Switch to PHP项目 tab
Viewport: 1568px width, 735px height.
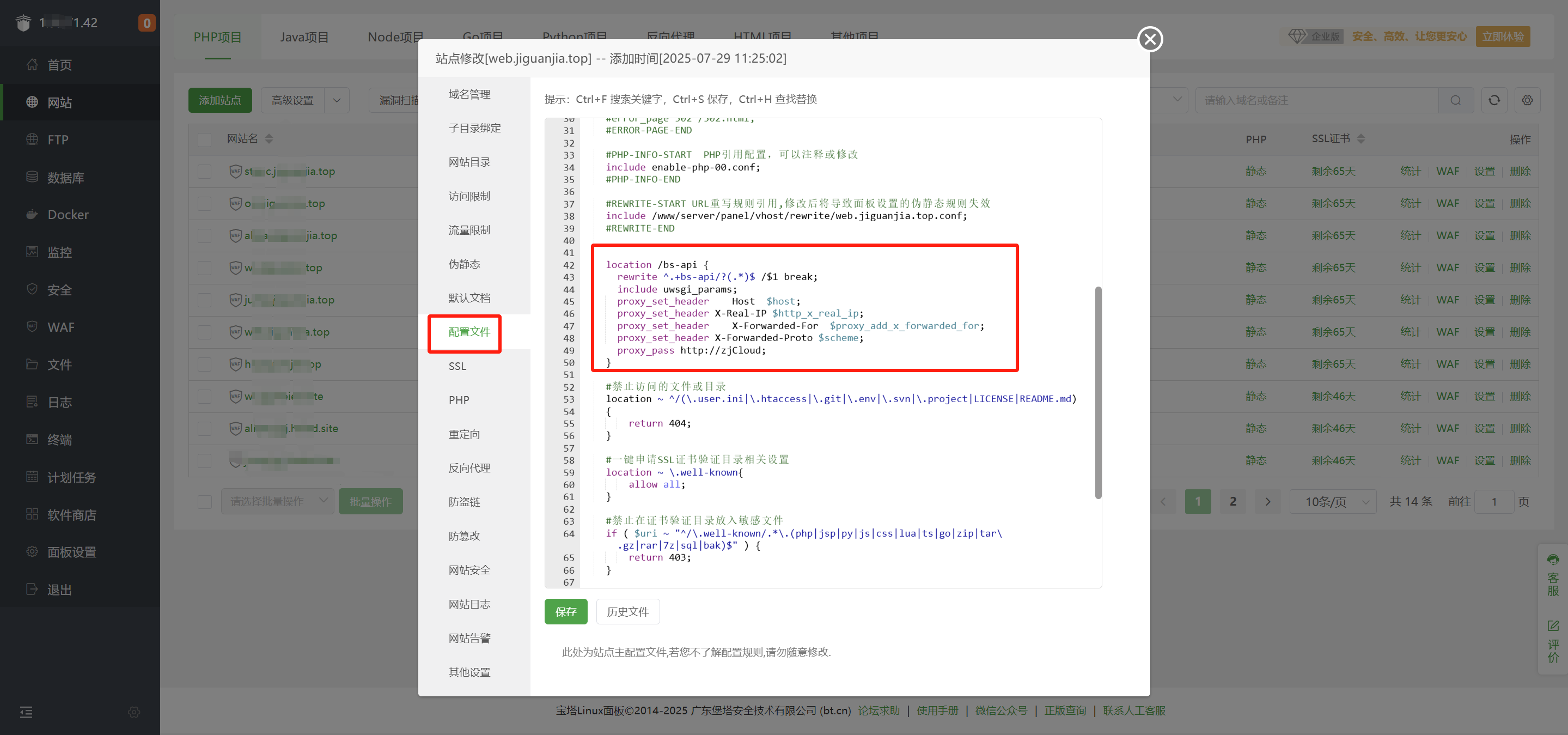coord(217,37)
